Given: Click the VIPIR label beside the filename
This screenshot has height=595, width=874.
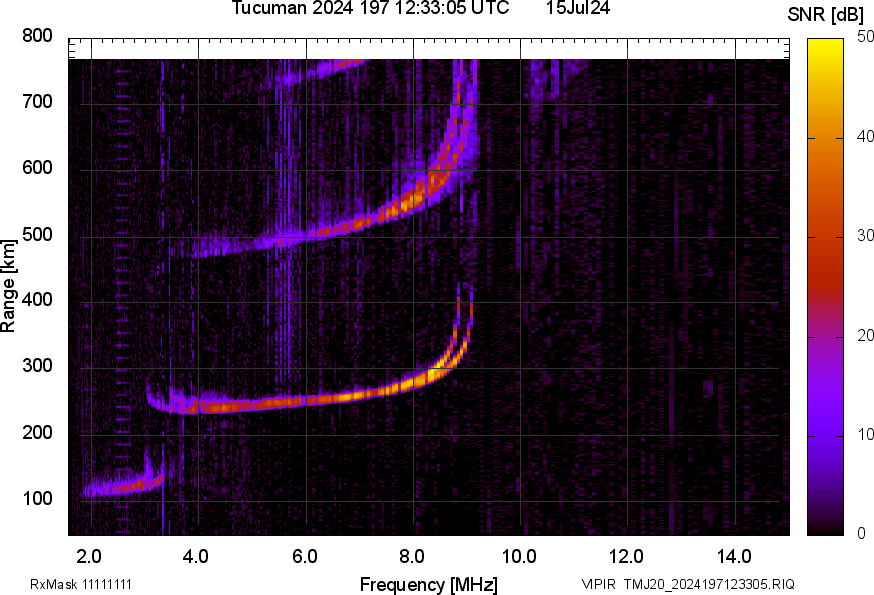Looking at the screenshot, I should pos(599,584).
